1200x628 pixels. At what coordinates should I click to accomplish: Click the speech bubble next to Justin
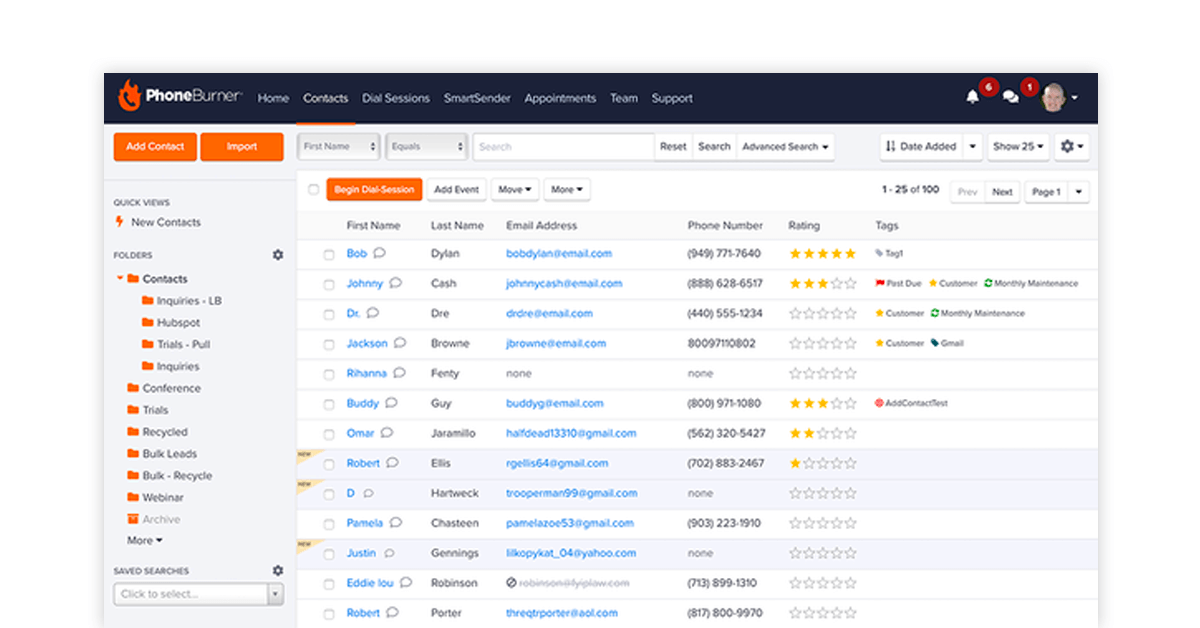[389, 553]
